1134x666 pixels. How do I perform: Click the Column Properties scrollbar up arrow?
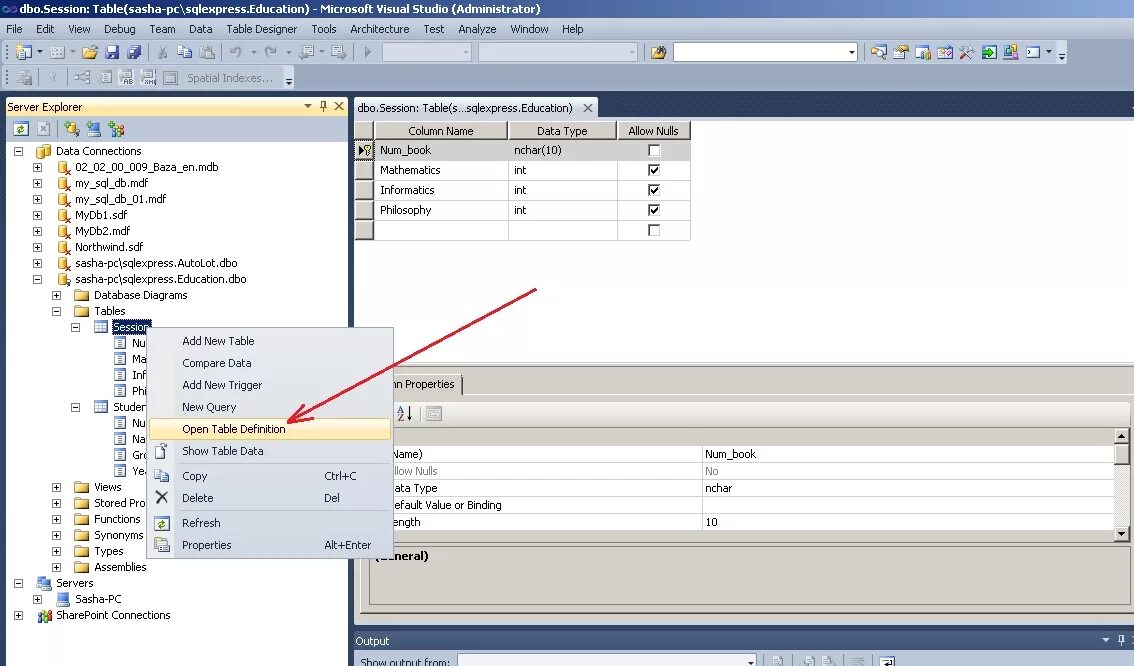pyautogui.click(x=1121, y=435)
